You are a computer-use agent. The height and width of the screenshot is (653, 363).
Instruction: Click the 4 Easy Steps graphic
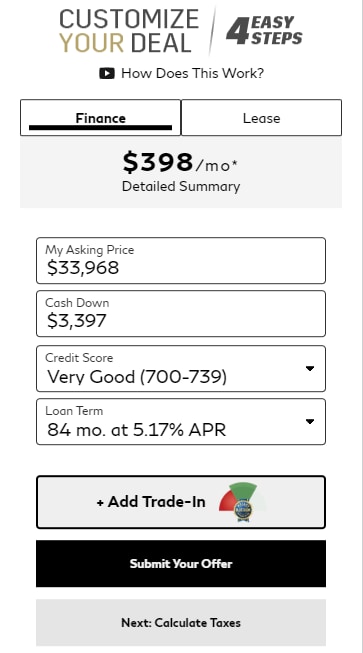[x=264, y=30]
